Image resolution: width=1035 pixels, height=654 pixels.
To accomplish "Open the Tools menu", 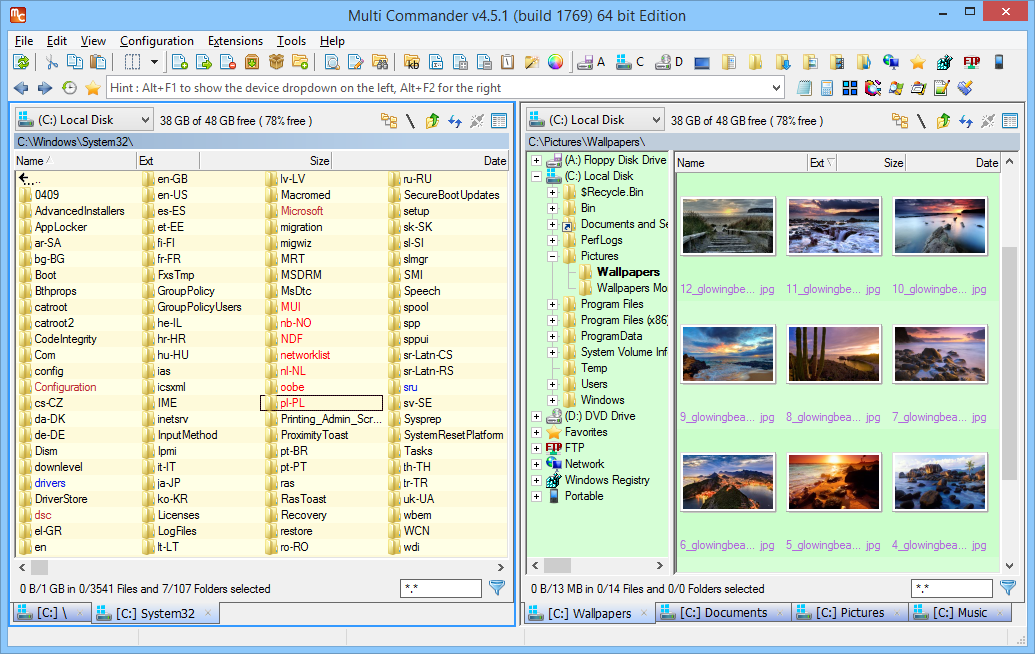I will (291, 41).
